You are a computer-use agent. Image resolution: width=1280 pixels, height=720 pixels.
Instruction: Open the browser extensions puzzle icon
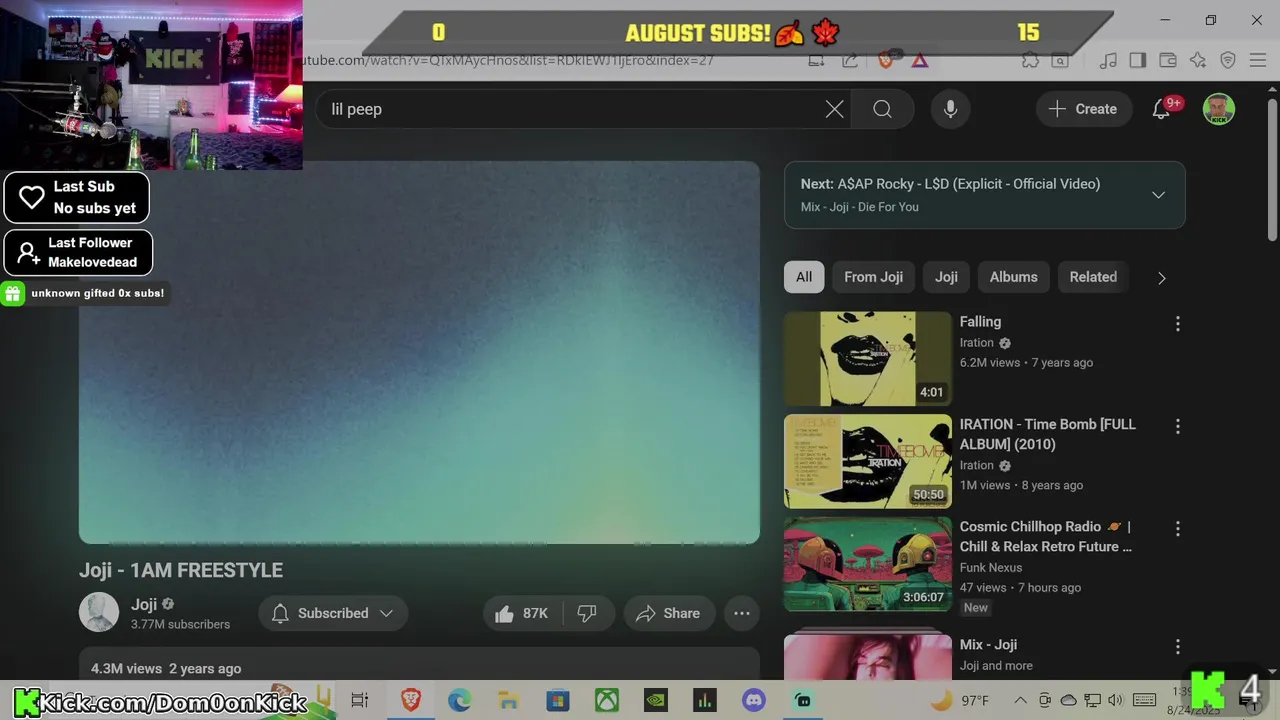tap(1030, 60)
